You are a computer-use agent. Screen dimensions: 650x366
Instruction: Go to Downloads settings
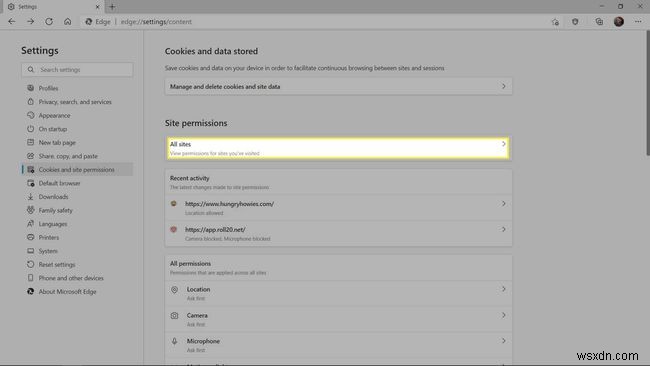53,197
